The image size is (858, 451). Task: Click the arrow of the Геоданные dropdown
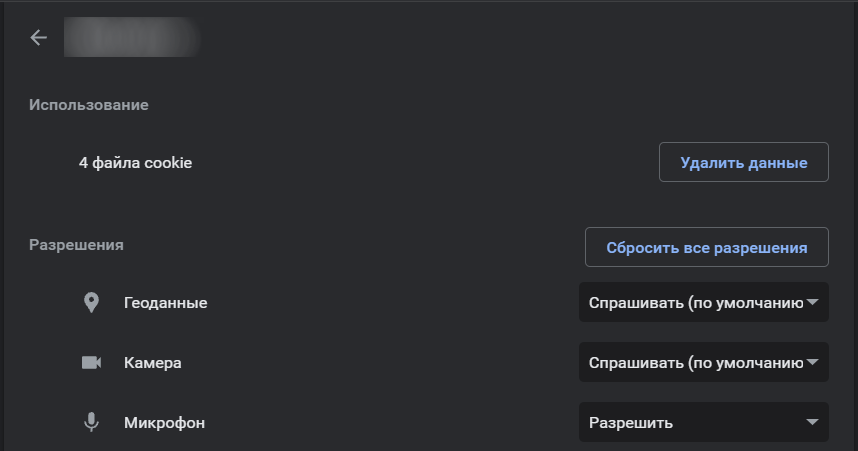[813, 302]
